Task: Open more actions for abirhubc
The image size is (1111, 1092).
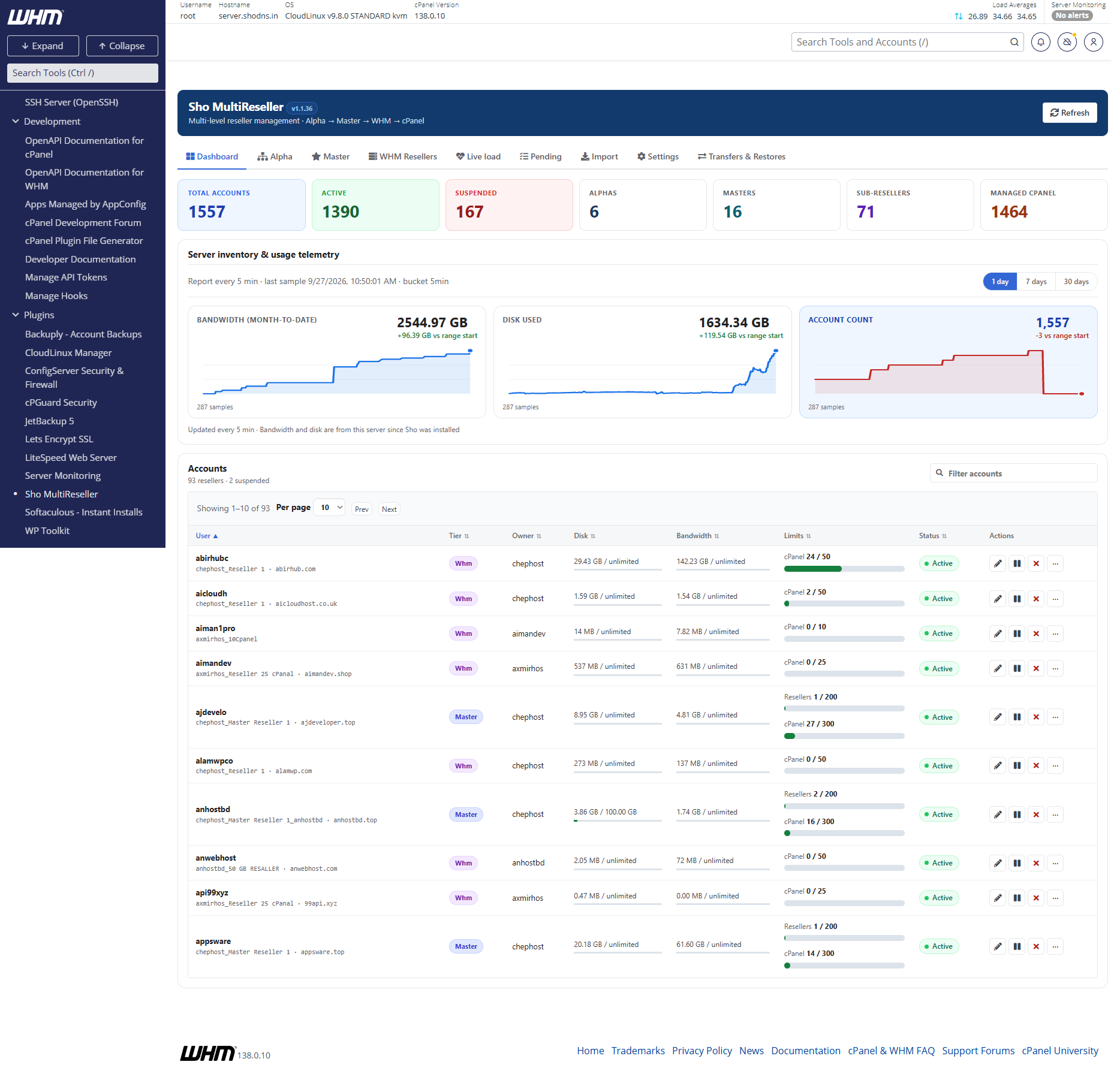Action: [x=1055, y=563]
